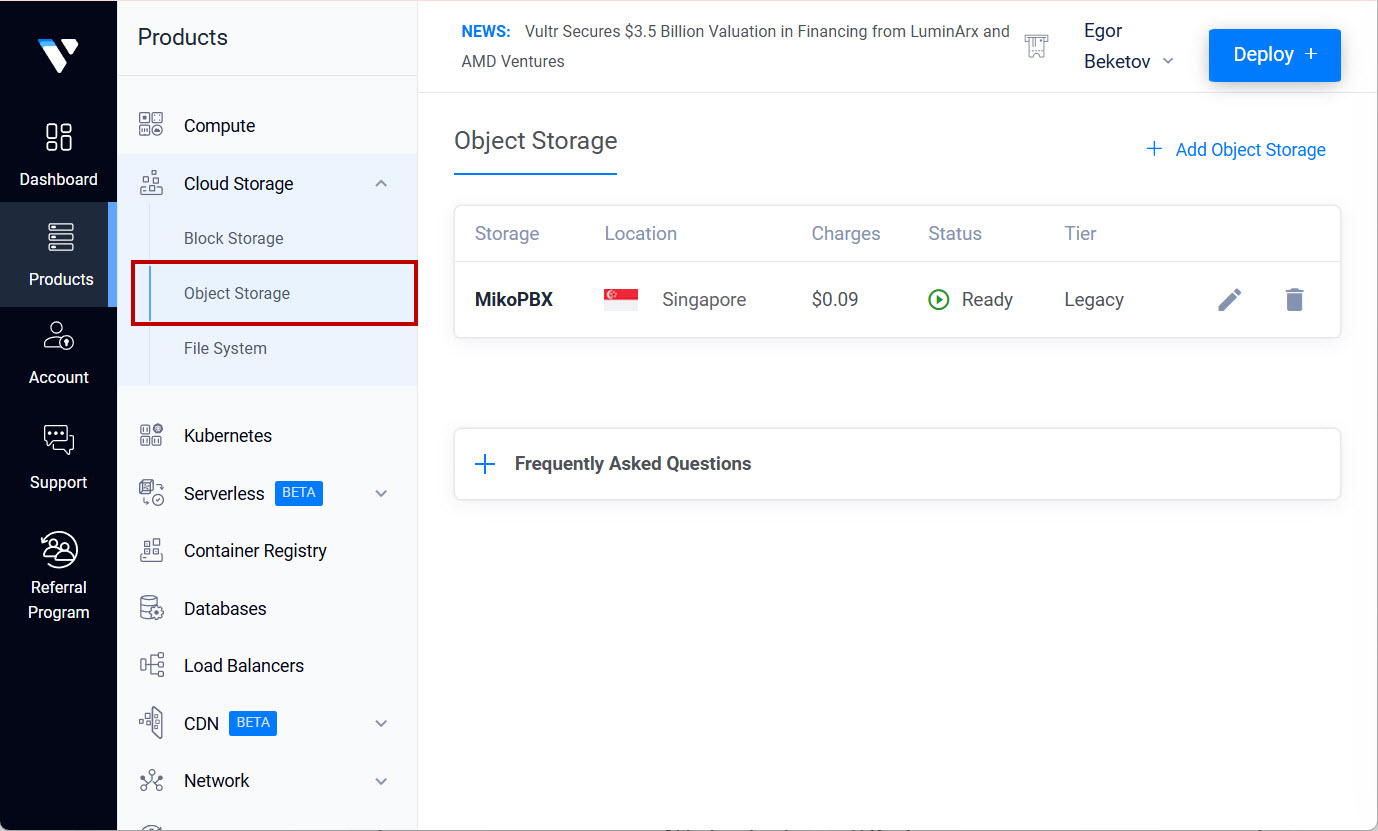
Task: Click the Add Object Storage link
Action: point(1236,150)
